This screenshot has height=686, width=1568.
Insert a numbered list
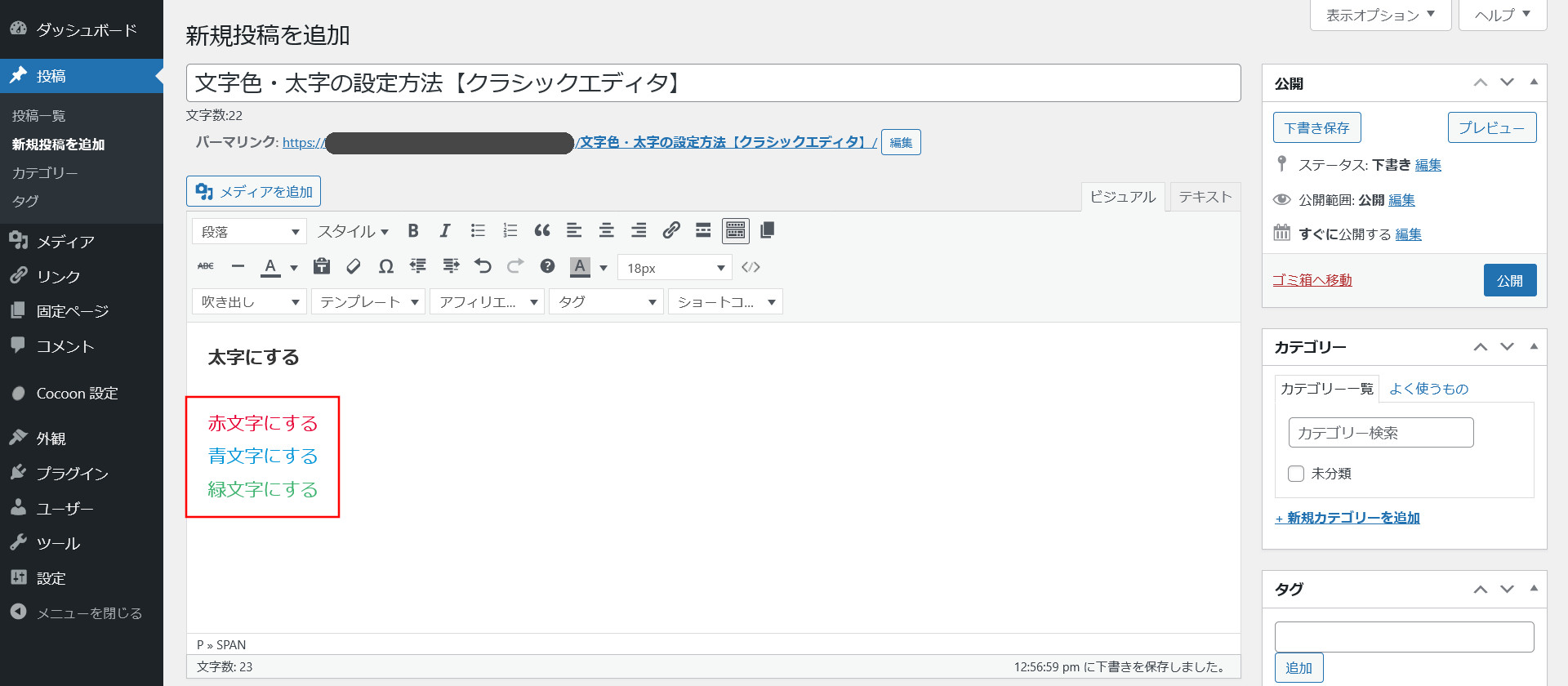point(510,231)
